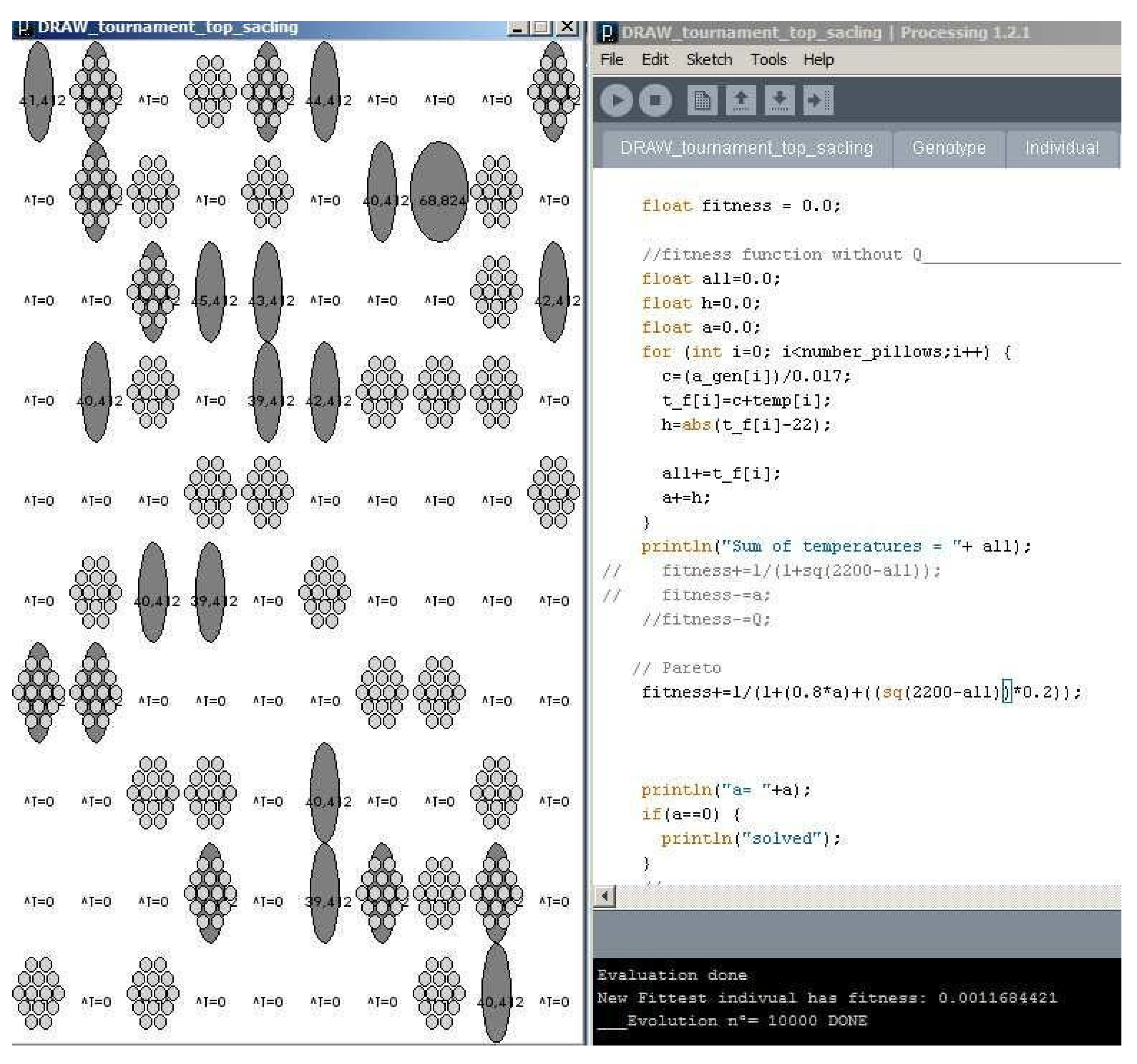
Task: Click the large ellipse labeled 68,824
Action: pyautogui.click(x=439, y=192)
